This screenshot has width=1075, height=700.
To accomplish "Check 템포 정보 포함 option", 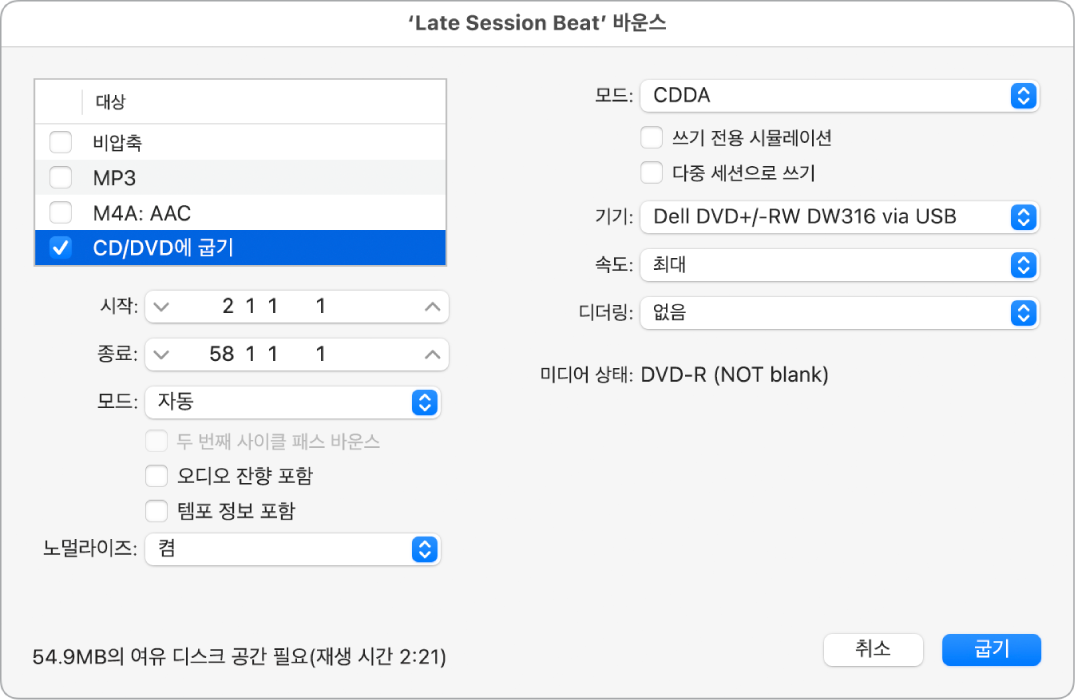I will pos(156,511).
